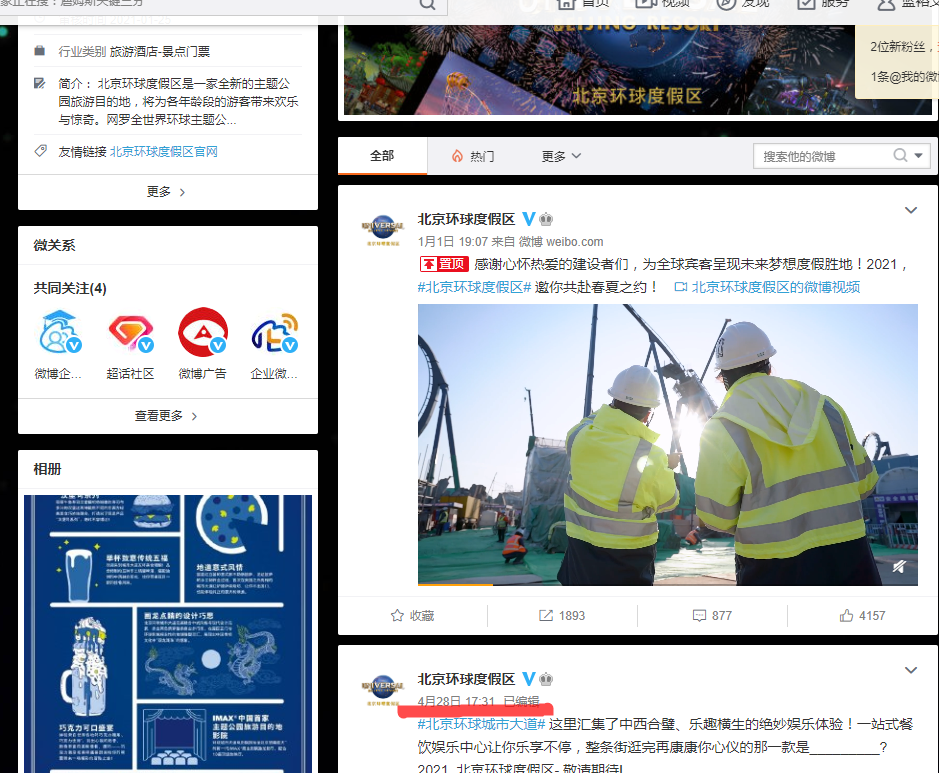This screenshot has height=773, width=939.
Task: Expand the 更多 tab dropdown
Action: click(x=561, y=156)
